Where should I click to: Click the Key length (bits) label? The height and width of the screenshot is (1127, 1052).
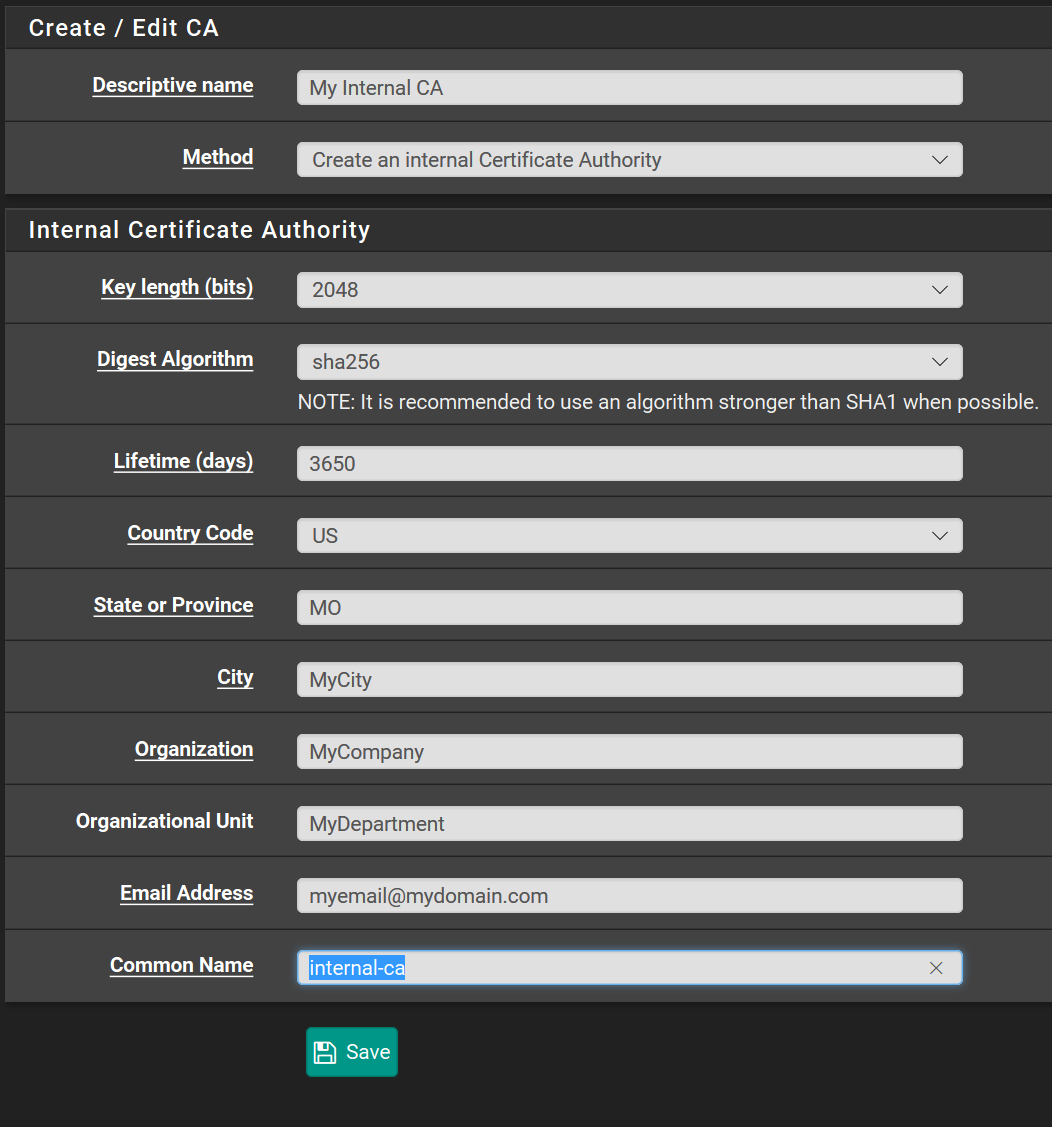pyautogui.click(x=177, y=288)
